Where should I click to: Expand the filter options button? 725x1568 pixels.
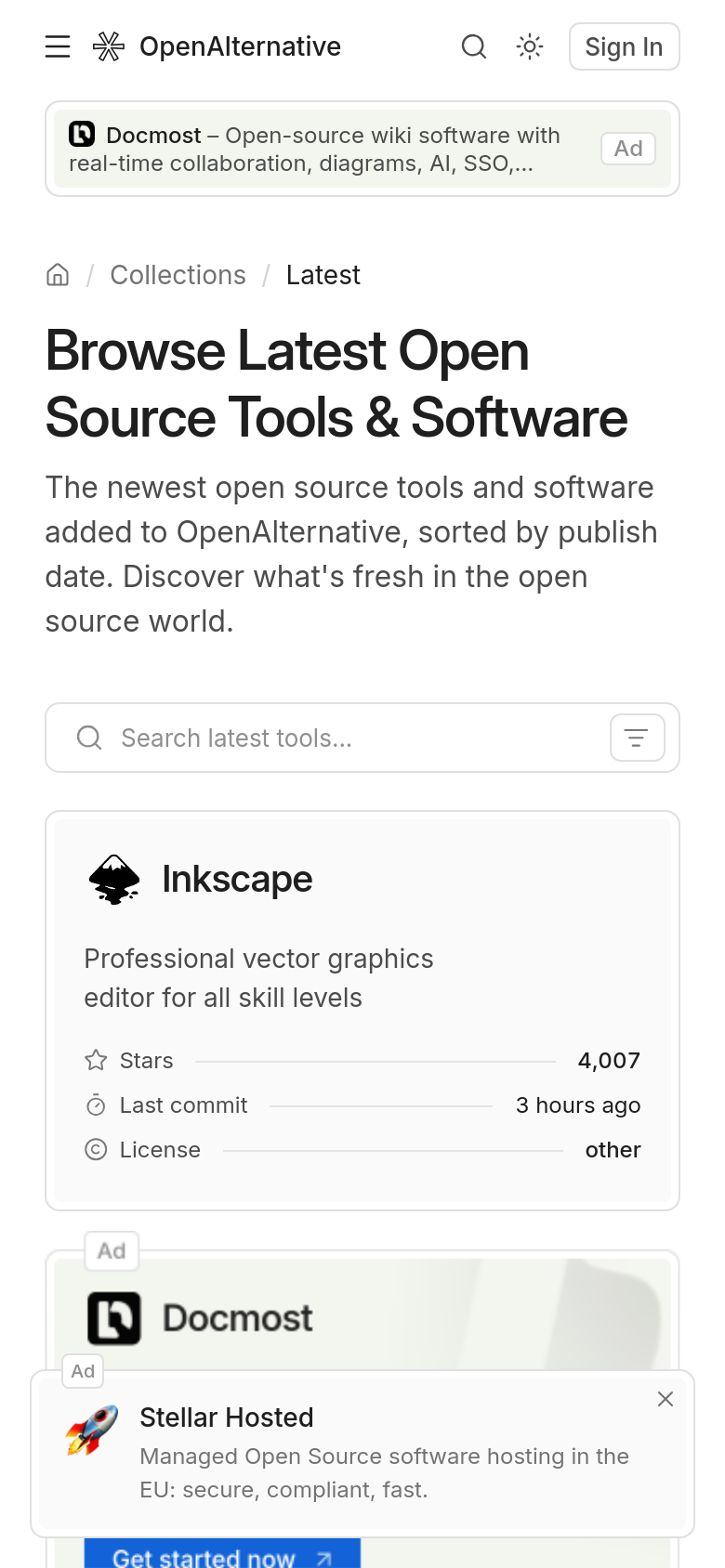pos(637,738)
